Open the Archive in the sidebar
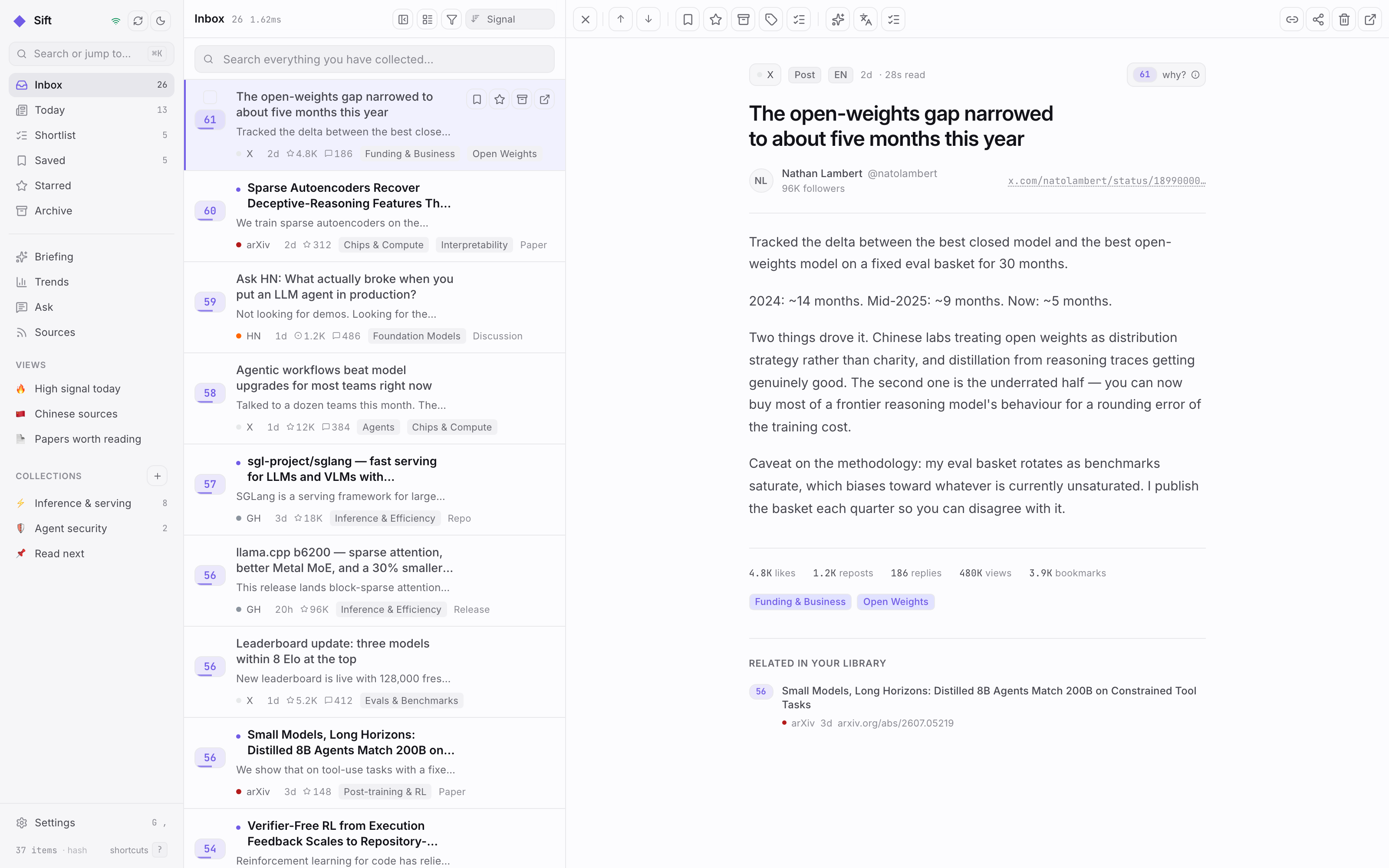1389x868 pixels. [x=91, y=211]
